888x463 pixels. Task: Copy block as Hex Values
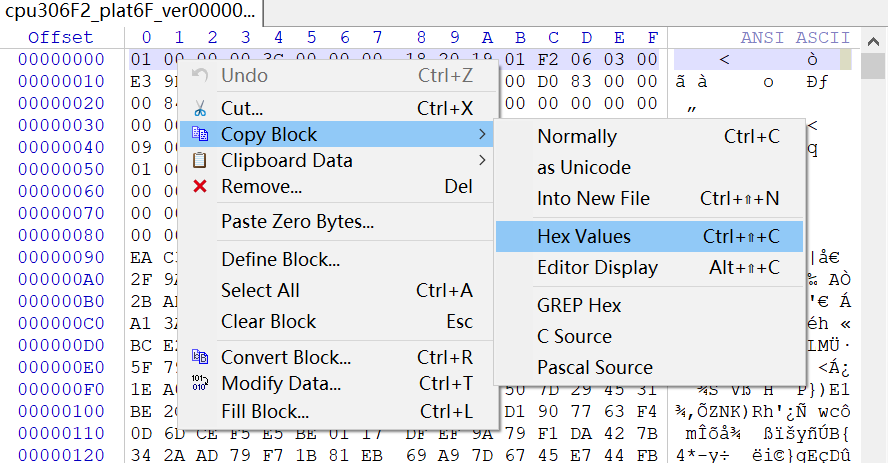point(650,237)
